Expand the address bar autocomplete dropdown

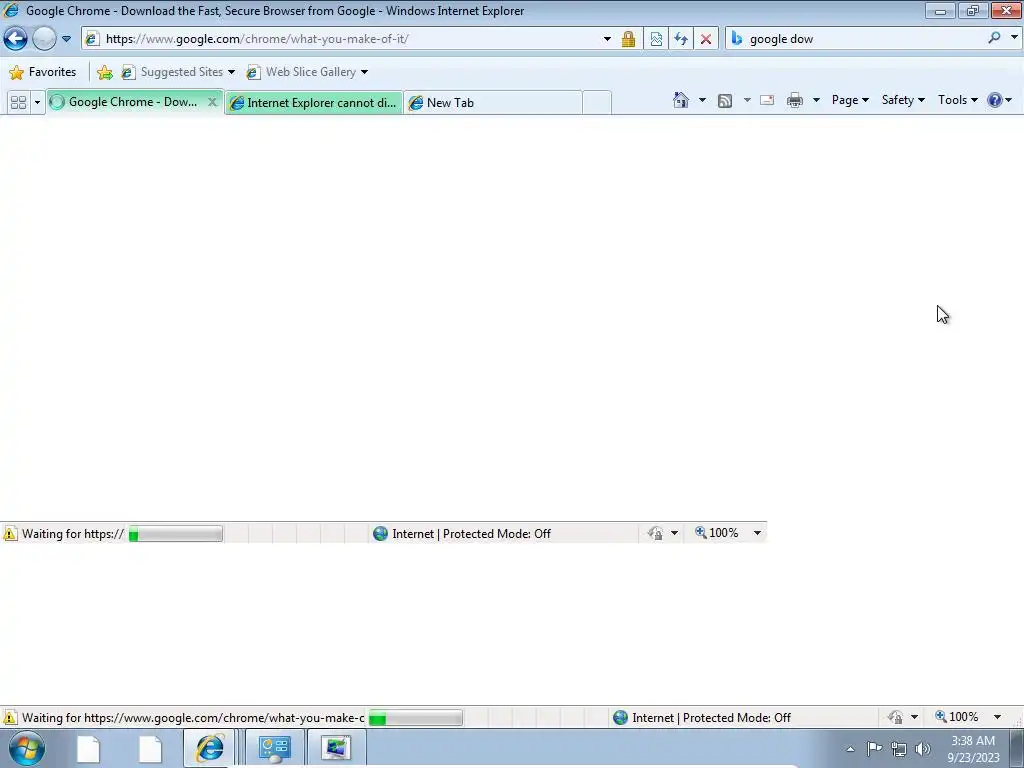pos(607,39)
